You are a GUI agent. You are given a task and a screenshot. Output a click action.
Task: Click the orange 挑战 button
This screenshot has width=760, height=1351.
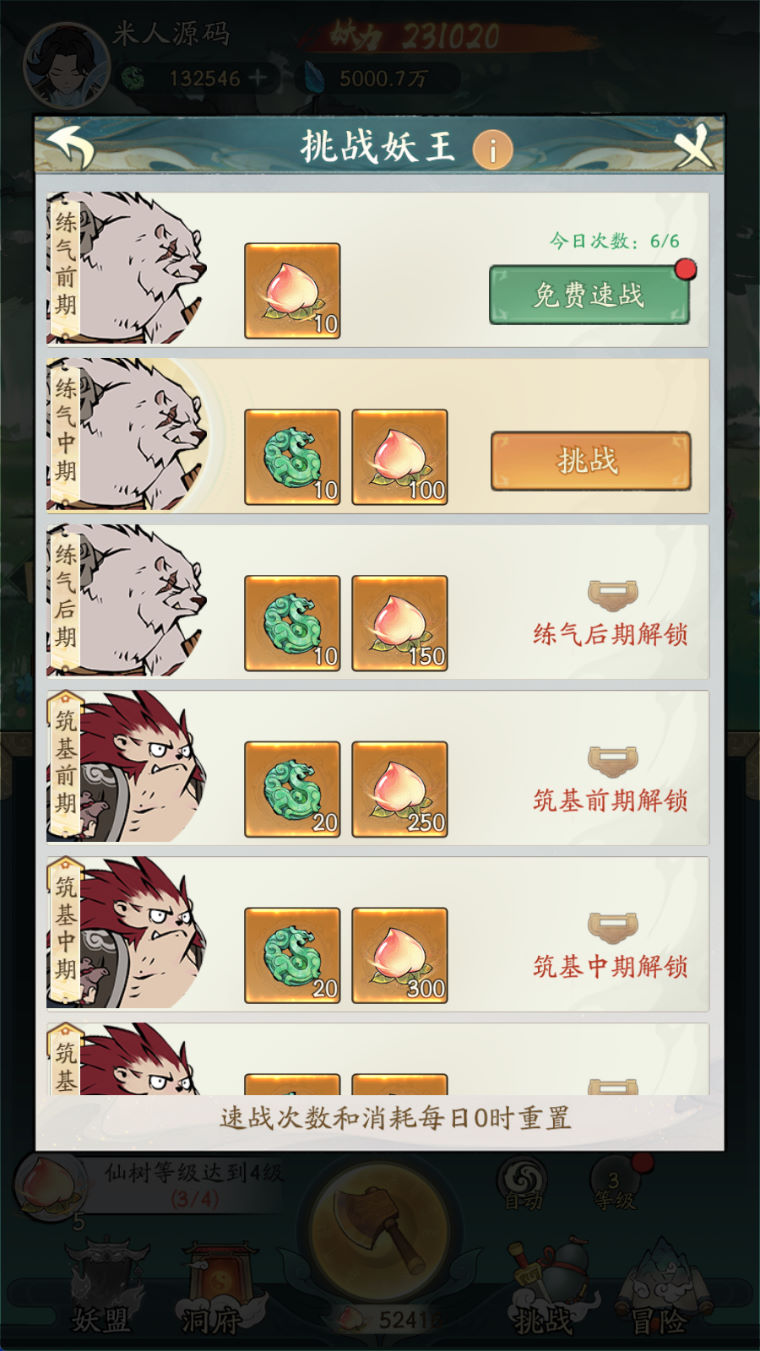pyautogui.click(x=590, y=461)
